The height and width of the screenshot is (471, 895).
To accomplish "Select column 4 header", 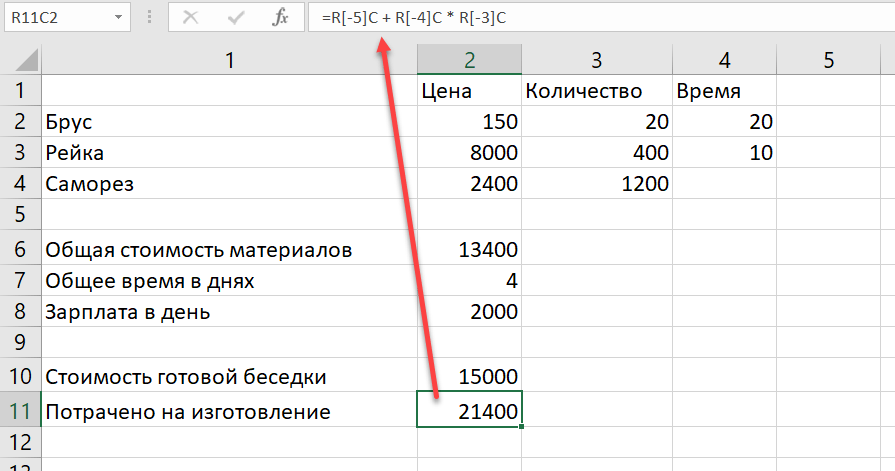I will (724, 60).
